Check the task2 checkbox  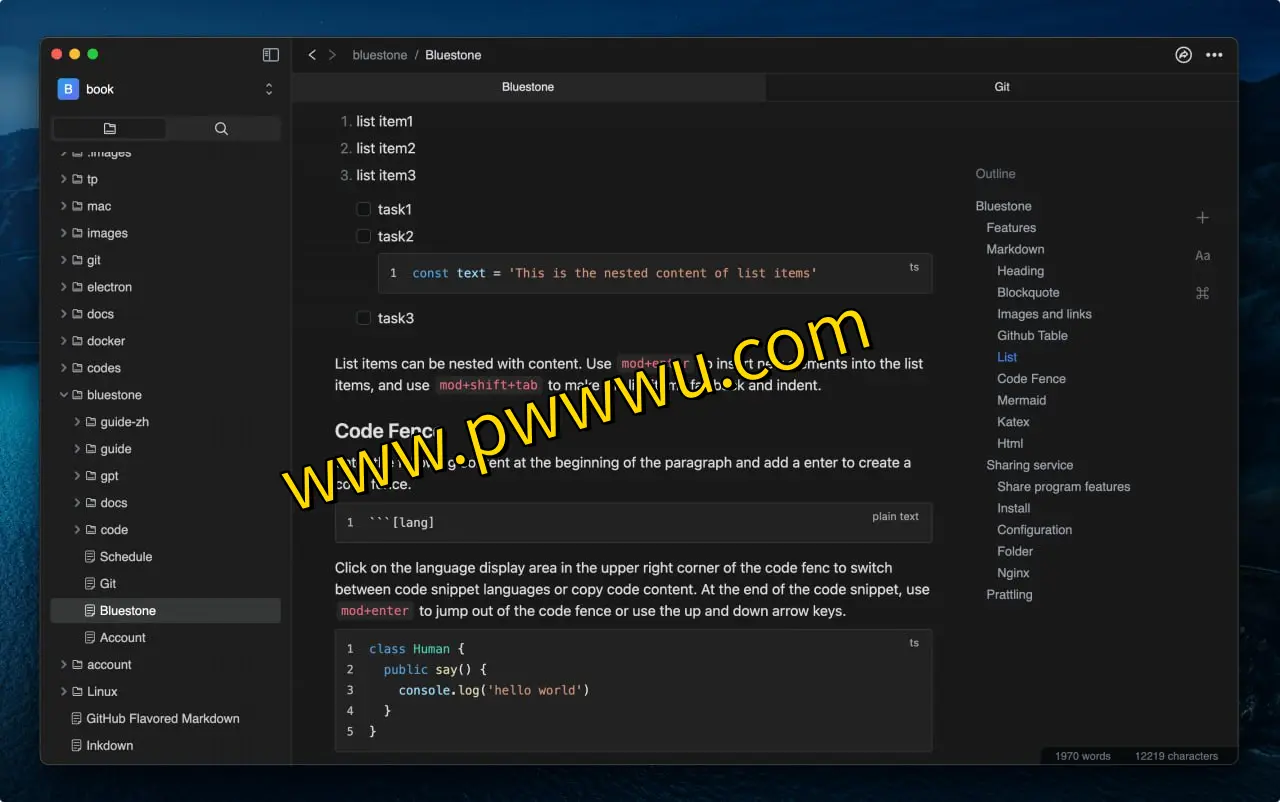tap(364, 236)
